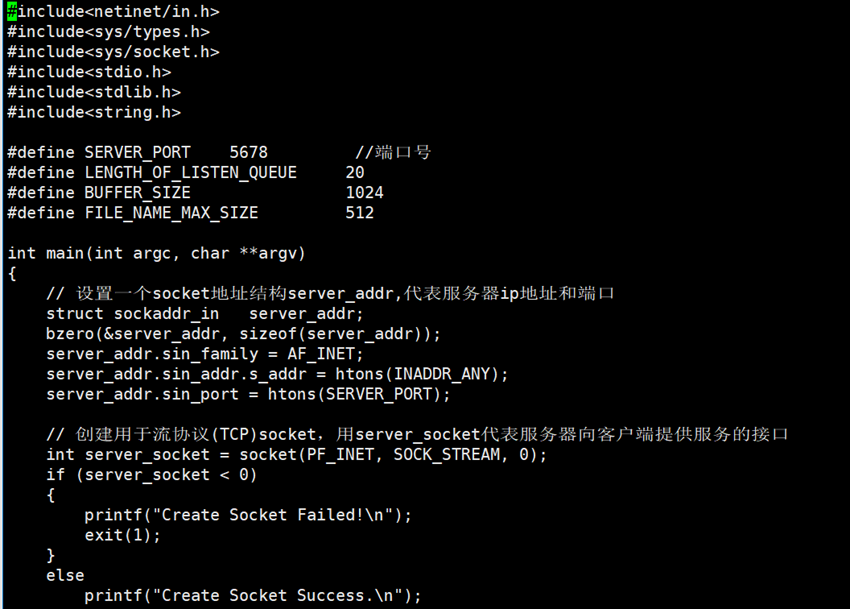Click the int main function declaration
The height and width of the screenshot is (609, 850).
[x=156, y=253]
